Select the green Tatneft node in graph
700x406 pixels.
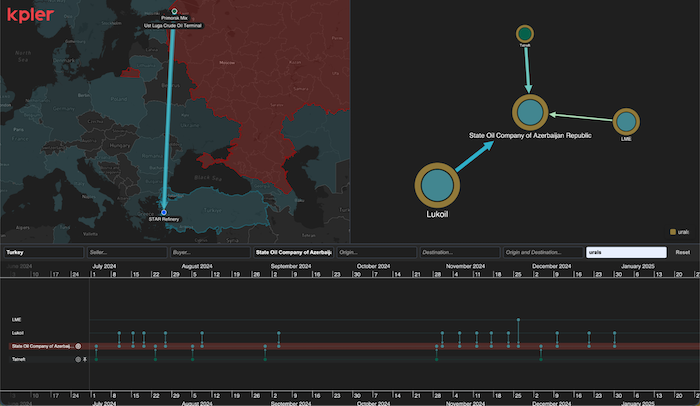pos(525,33)
